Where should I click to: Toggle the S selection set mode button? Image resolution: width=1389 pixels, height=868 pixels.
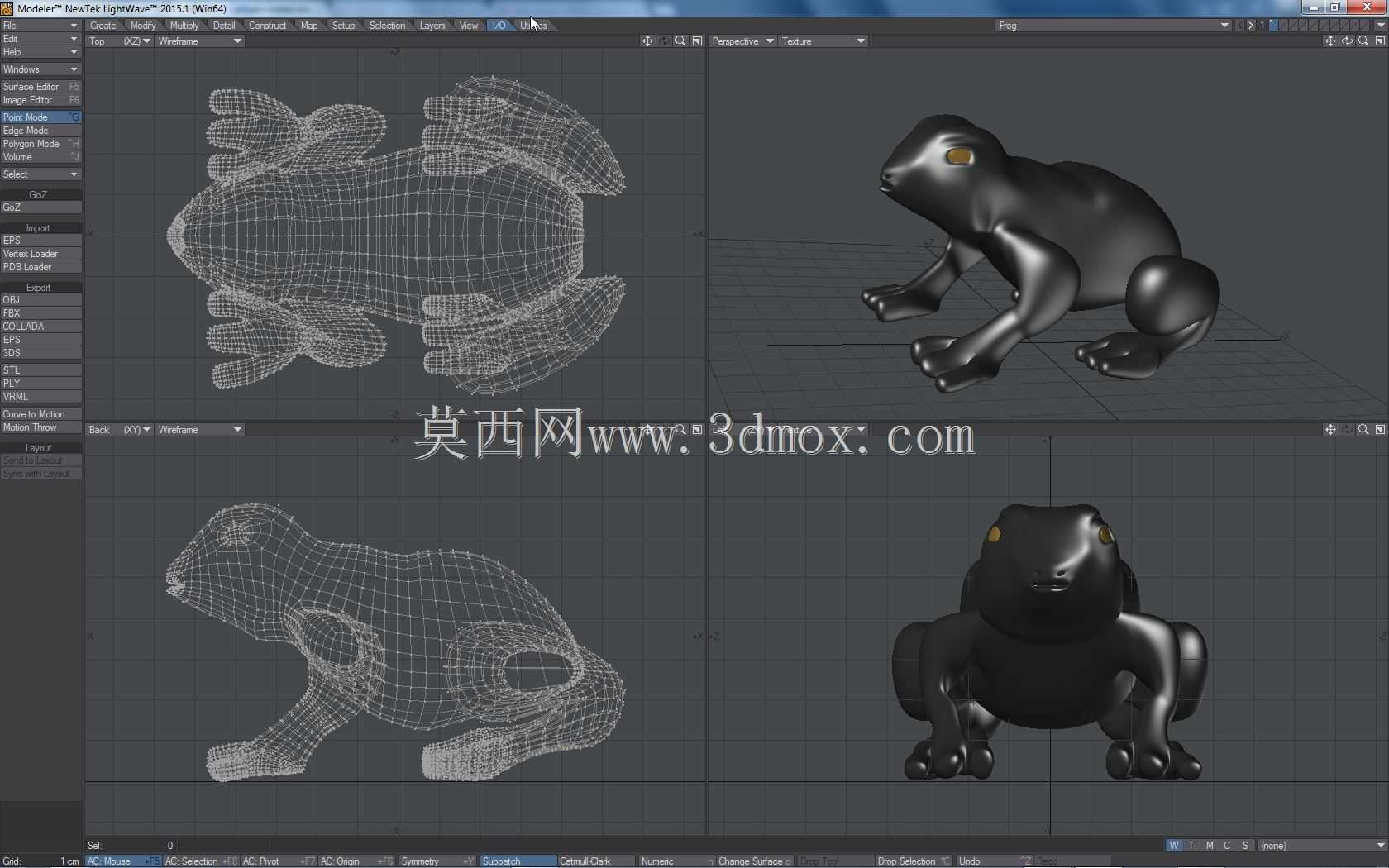pyautogui.click(x=1245, y=846)
